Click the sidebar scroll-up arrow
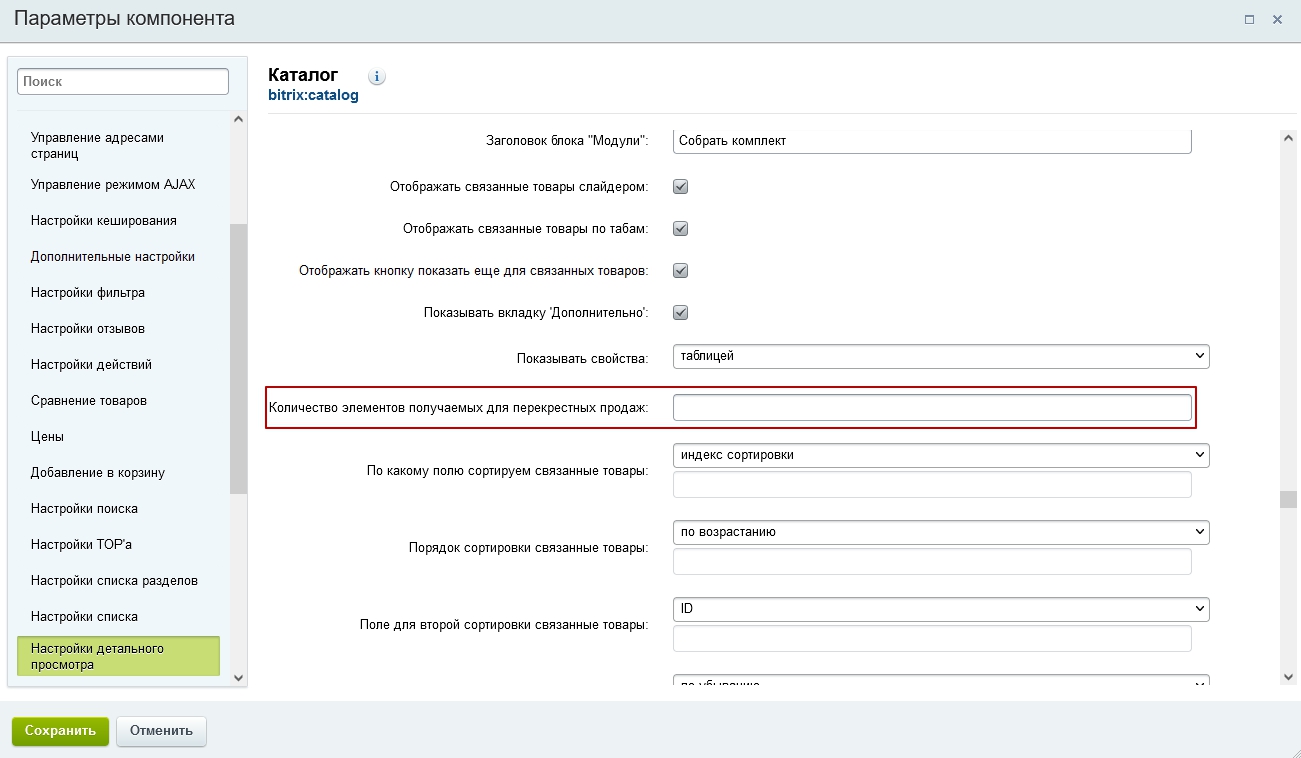1301x758 pixels. (x=238, y=119)
